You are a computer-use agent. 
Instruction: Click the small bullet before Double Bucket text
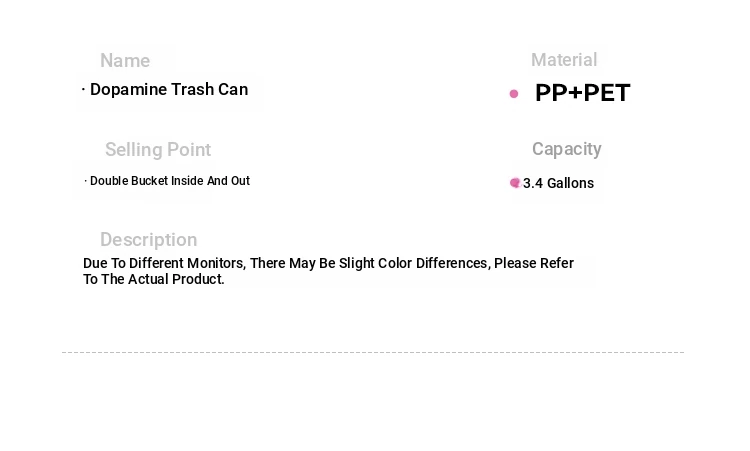pos(86,181)
